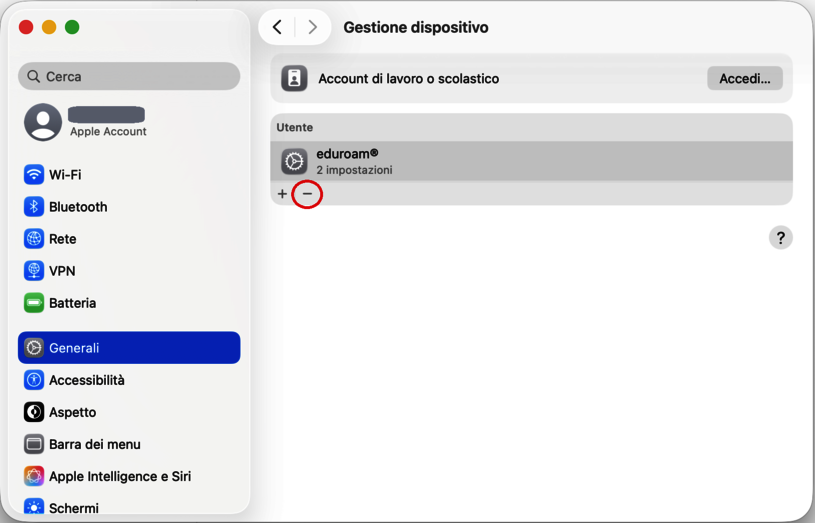815x523 pixels.
Task: Open Barra dei menu settings
Action: (94, 444)
